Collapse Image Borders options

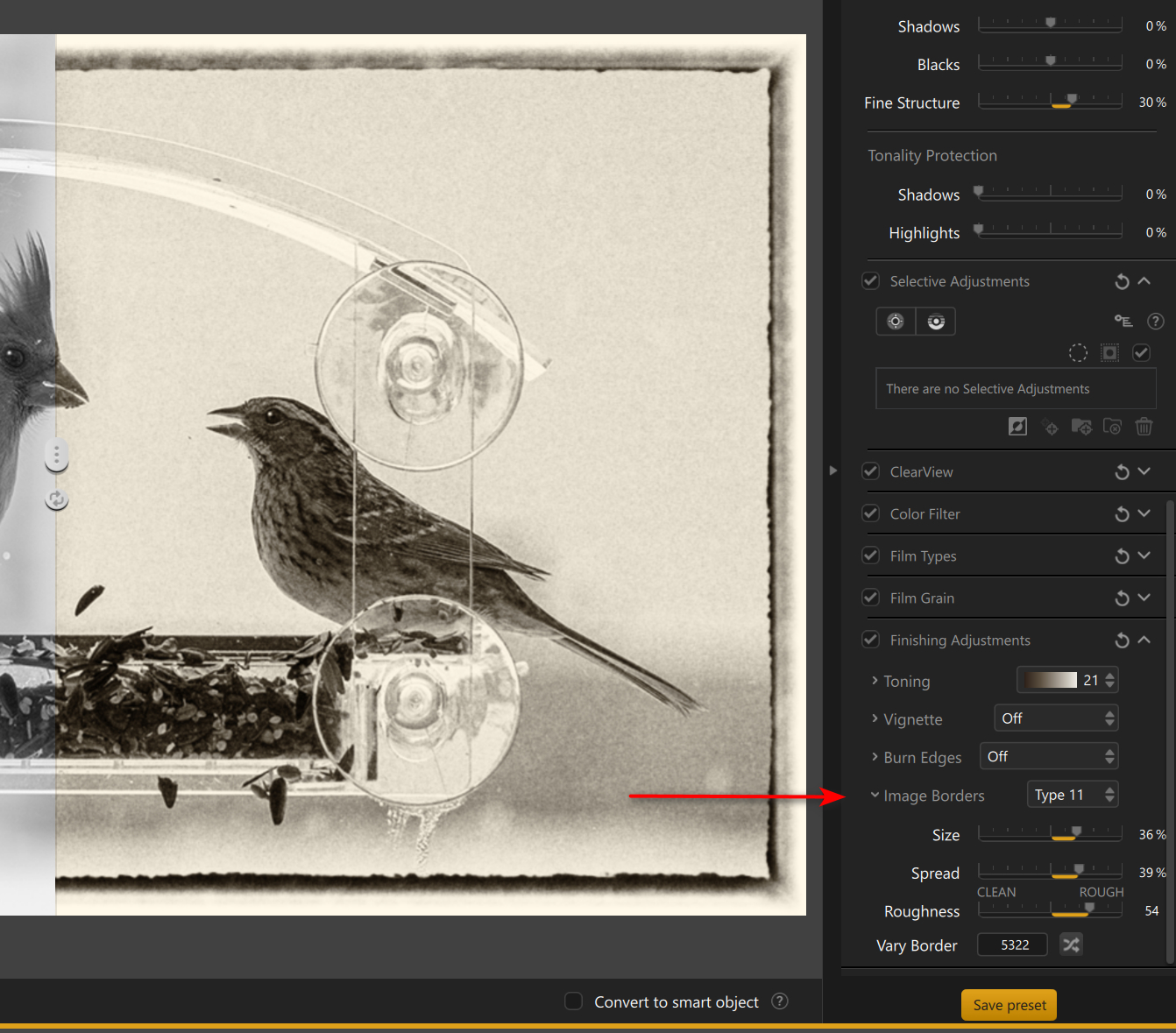point(875,796)
